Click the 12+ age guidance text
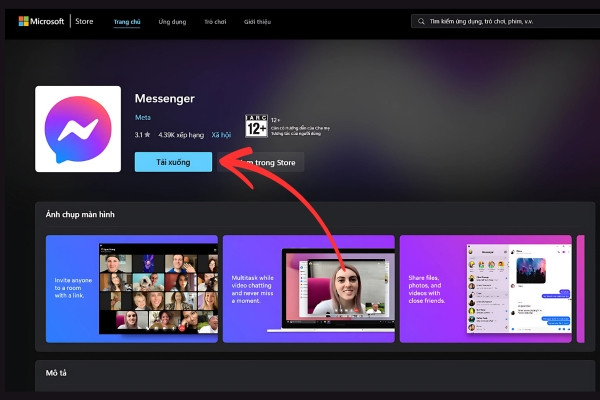Viewport: 600px width, 400px height. (x=300, y=127)
